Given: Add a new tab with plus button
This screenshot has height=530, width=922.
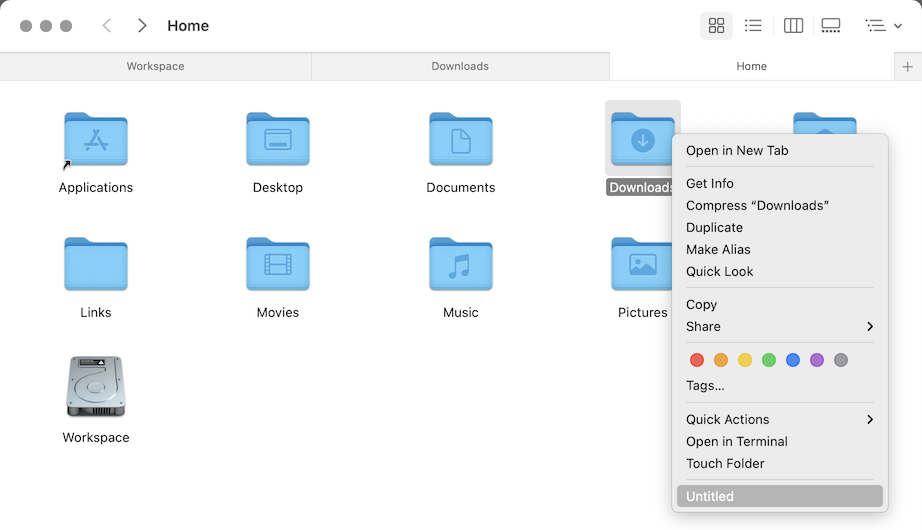Looking at the screenshot, I should pos(907,67).
